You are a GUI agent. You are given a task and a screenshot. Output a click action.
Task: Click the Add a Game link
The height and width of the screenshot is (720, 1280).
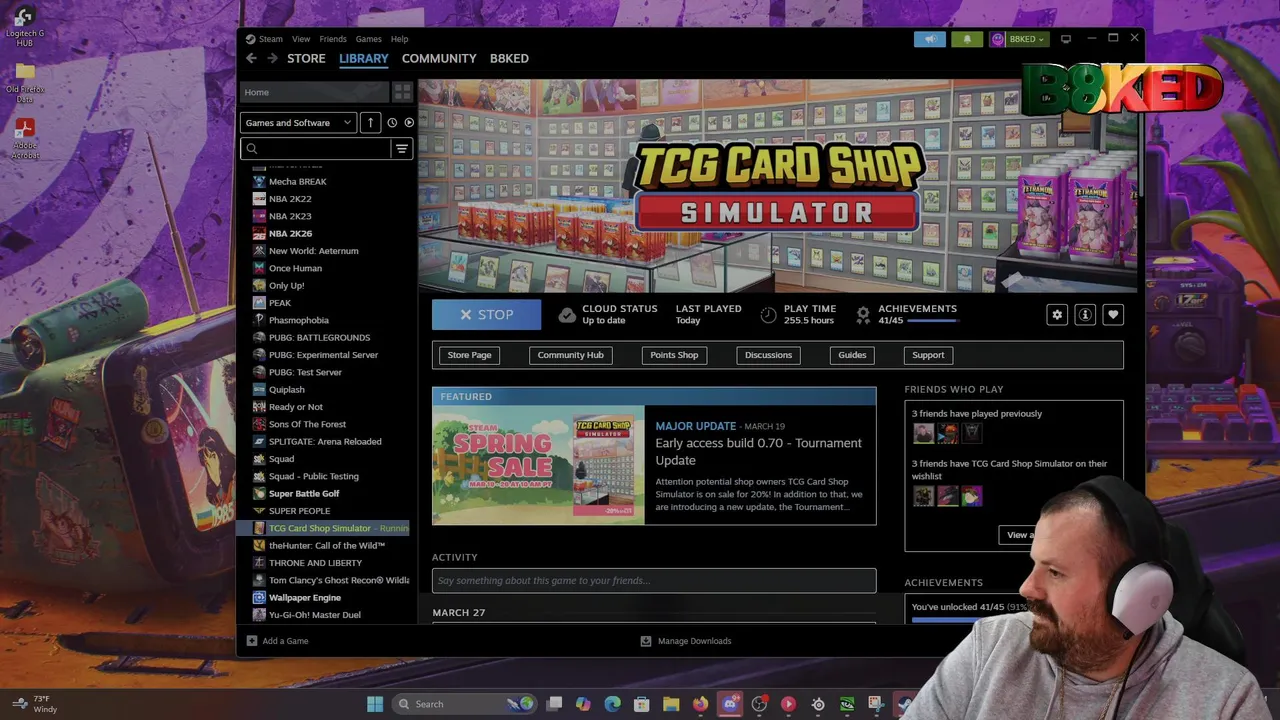point(285,641)
